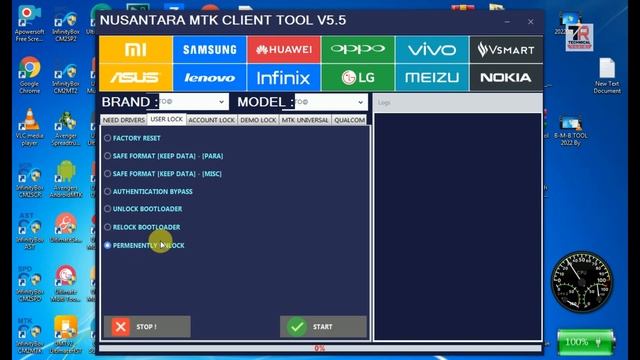This screenshot has width=640, height=360.
Task: Select the Vsmart brand tile
Action: pos(506,49)
